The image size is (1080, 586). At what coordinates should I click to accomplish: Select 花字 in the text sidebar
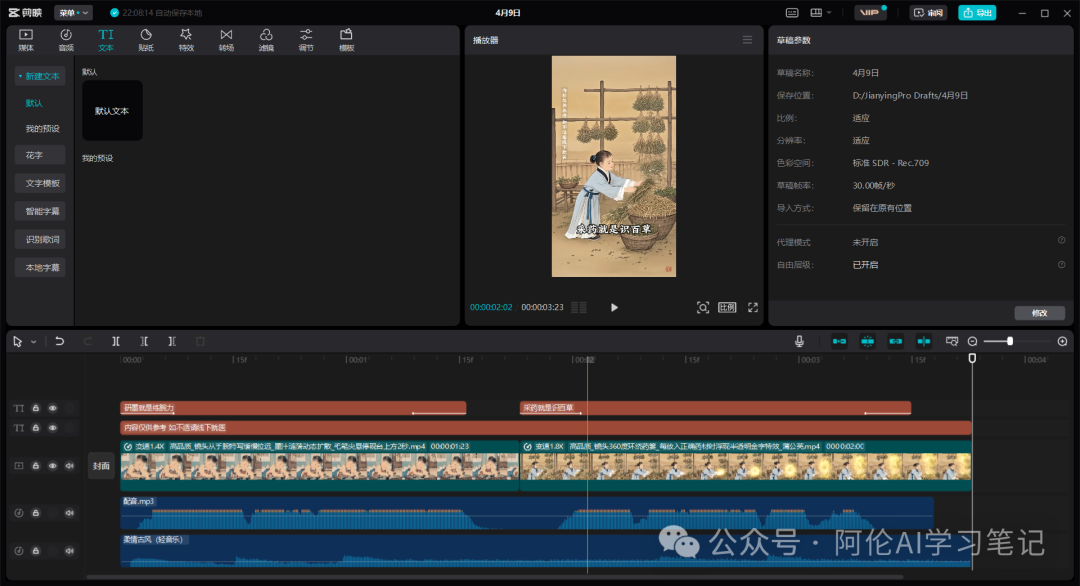(x=40, y=155)
